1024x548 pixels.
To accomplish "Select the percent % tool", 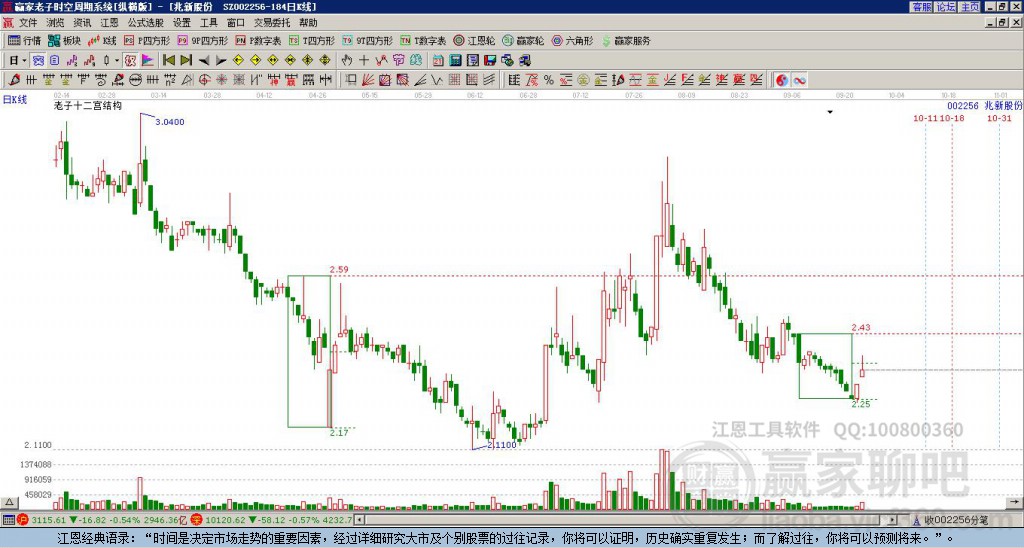I will click(x=549, y=80).
